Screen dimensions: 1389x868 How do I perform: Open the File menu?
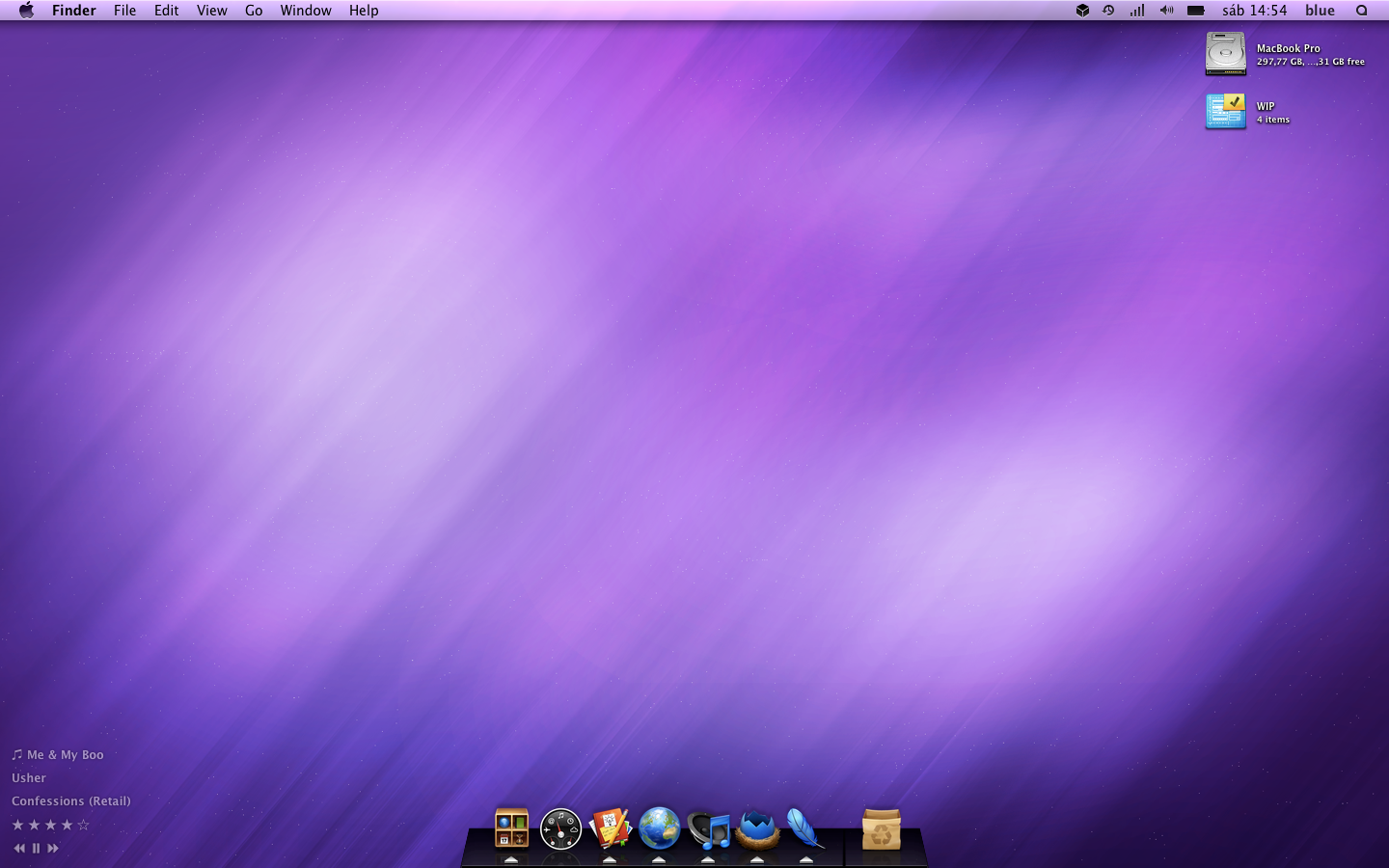(x=125, y=11)
